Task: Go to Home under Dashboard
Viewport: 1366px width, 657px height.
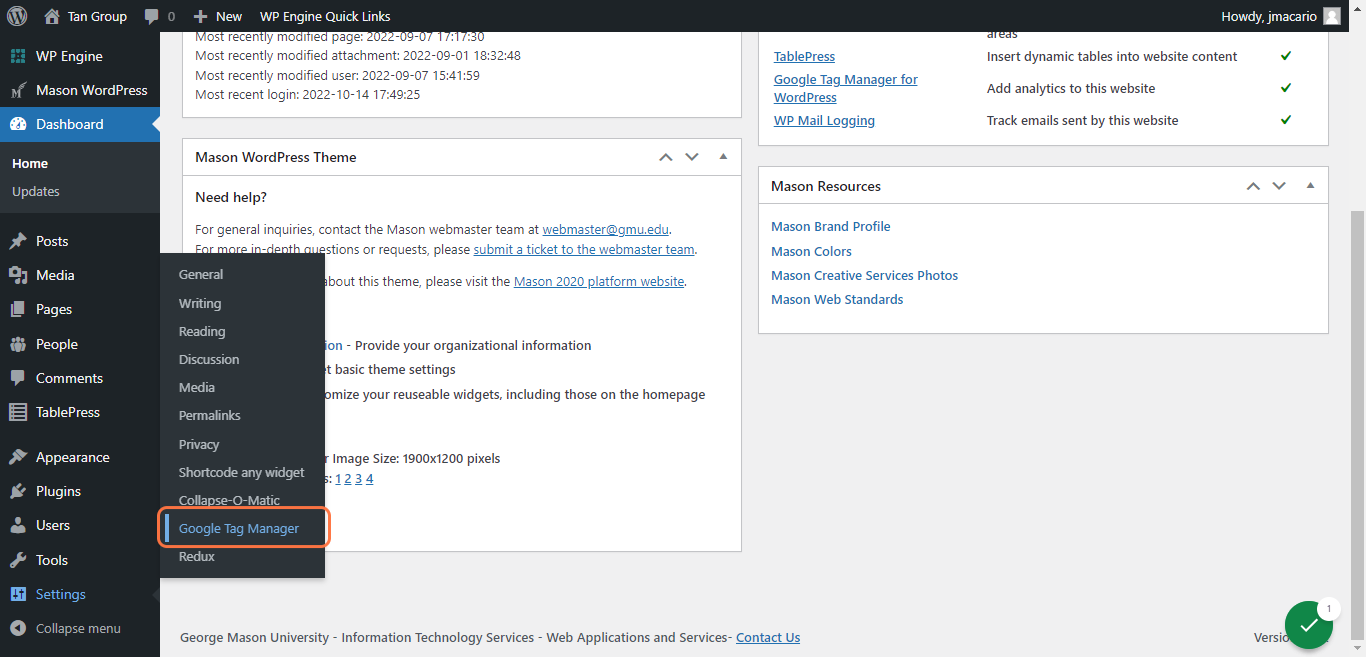Action: point(30,163)
